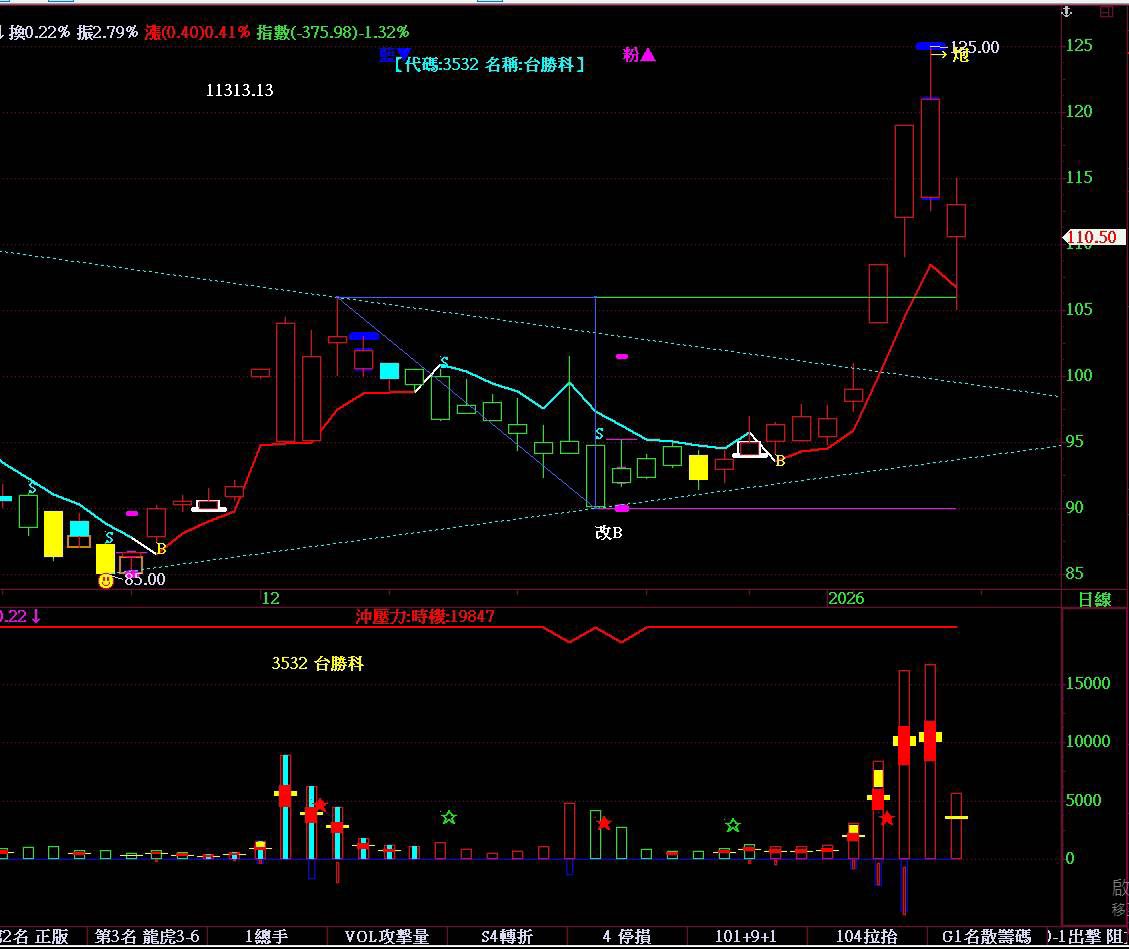Click the anchor icon above price axis

coord(1067,12)
